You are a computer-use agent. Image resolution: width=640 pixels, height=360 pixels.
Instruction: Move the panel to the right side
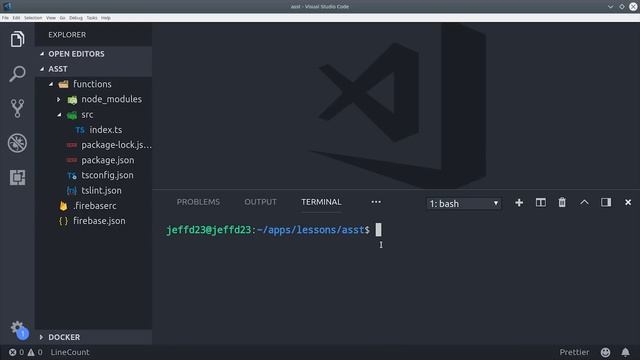click(606, 202)
